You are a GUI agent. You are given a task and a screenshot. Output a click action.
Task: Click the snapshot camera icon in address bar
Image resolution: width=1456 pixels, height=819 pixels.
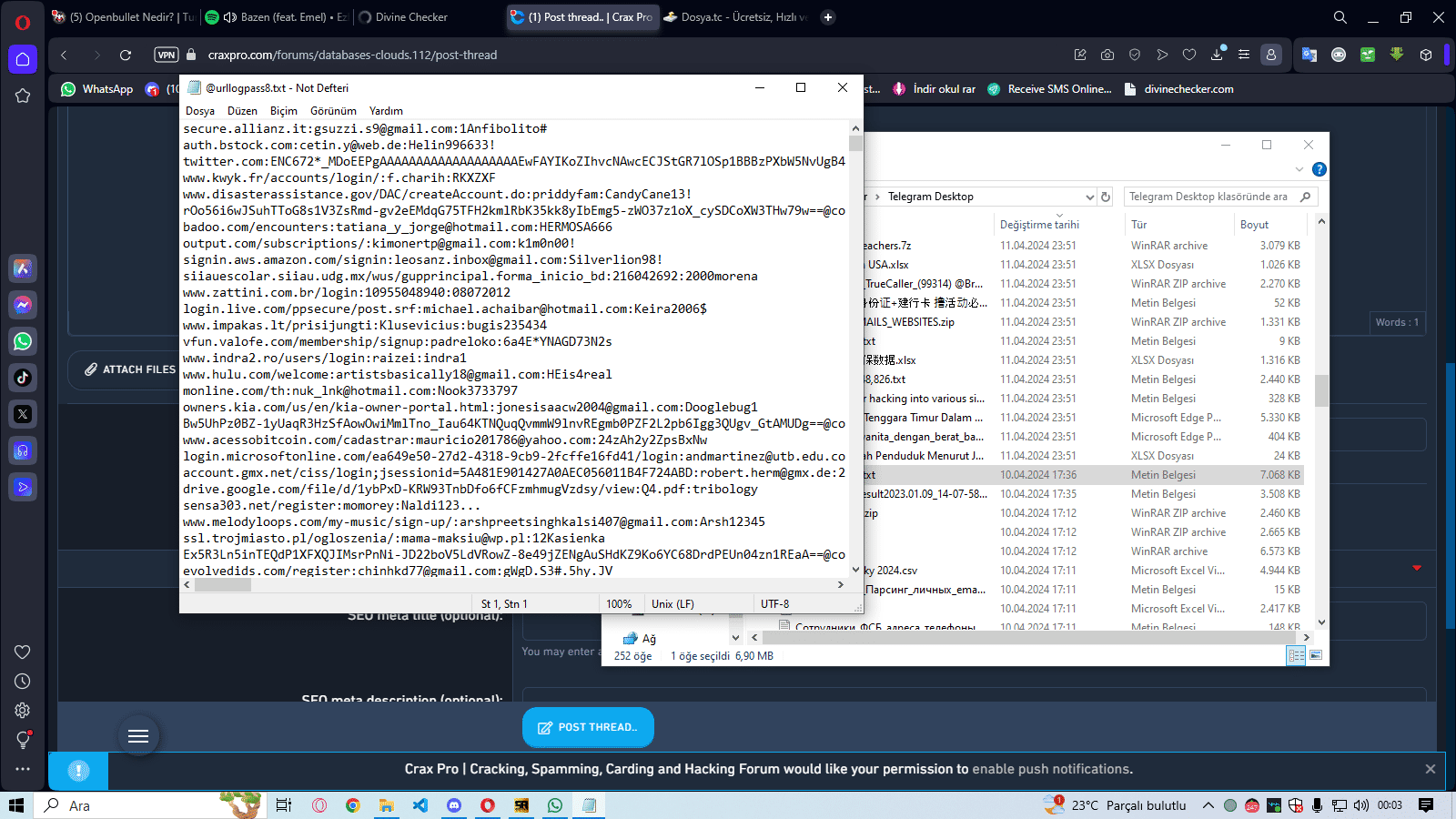1107,55
